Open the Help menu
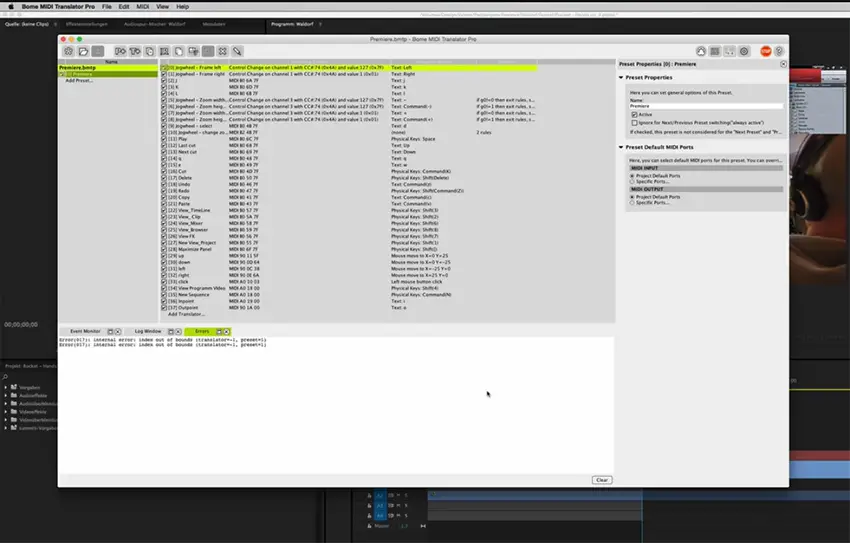Screen dimensions: 850x543 (183, 7)
